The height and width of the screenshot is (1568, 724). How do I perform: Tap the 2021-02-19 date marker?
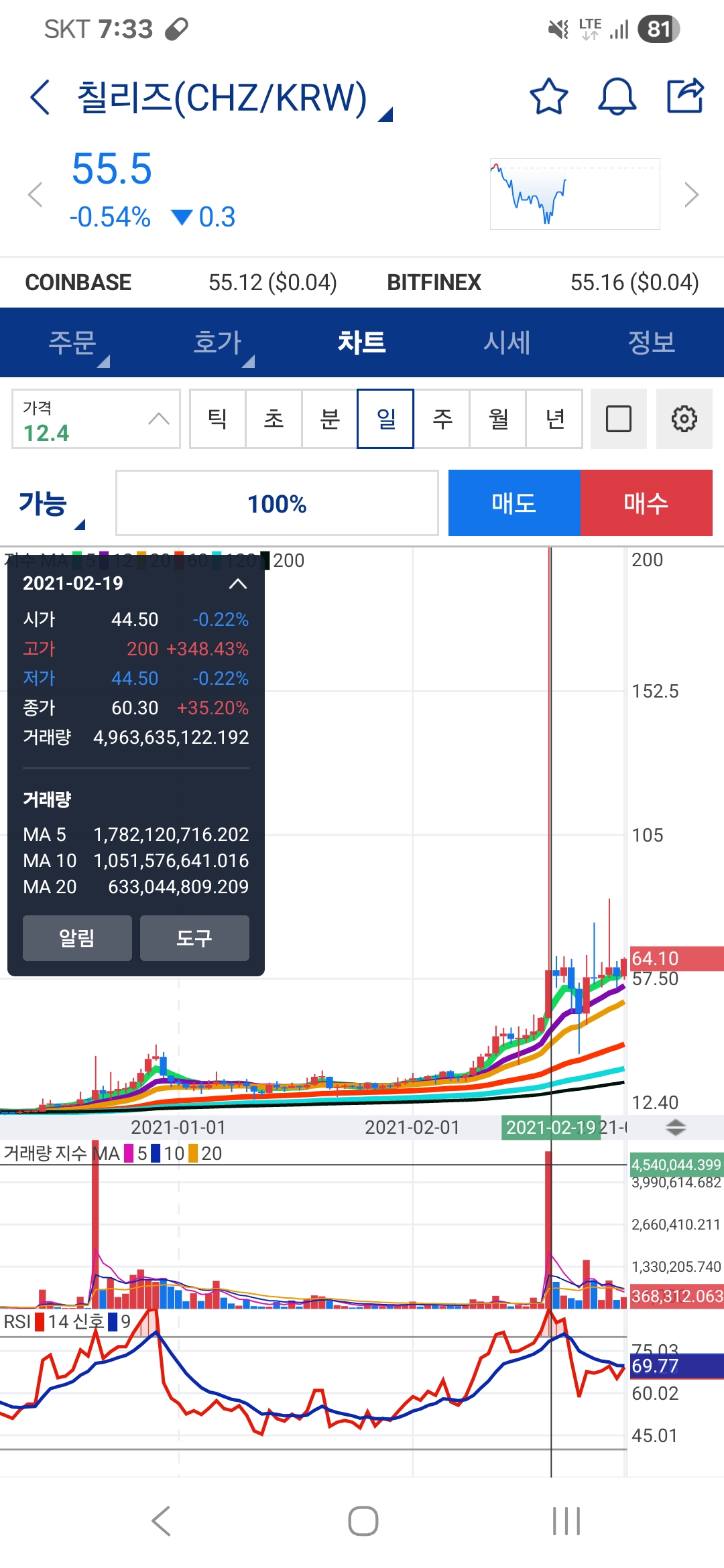click(551, 1127)
